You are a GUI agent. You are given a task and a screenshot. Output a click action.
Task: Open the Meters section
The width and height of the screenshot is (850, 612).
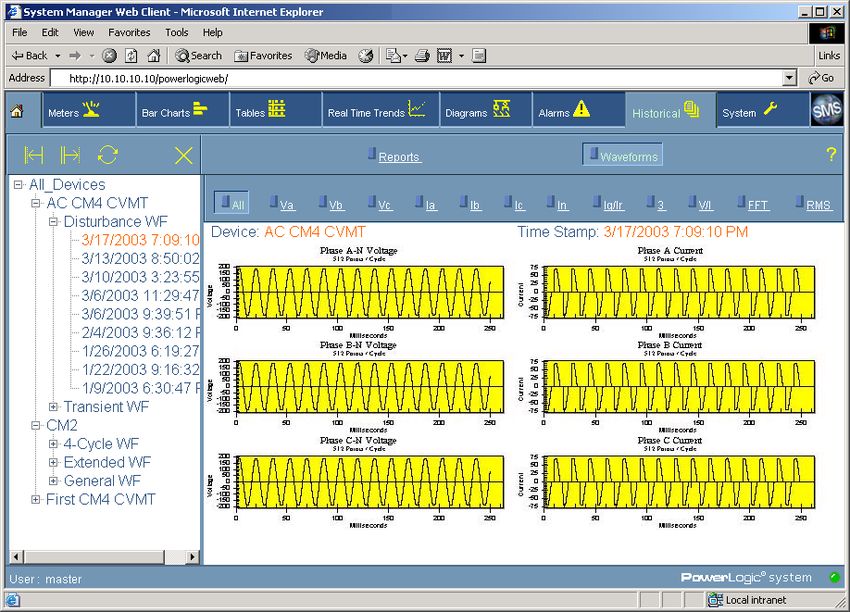pos(89,110)
